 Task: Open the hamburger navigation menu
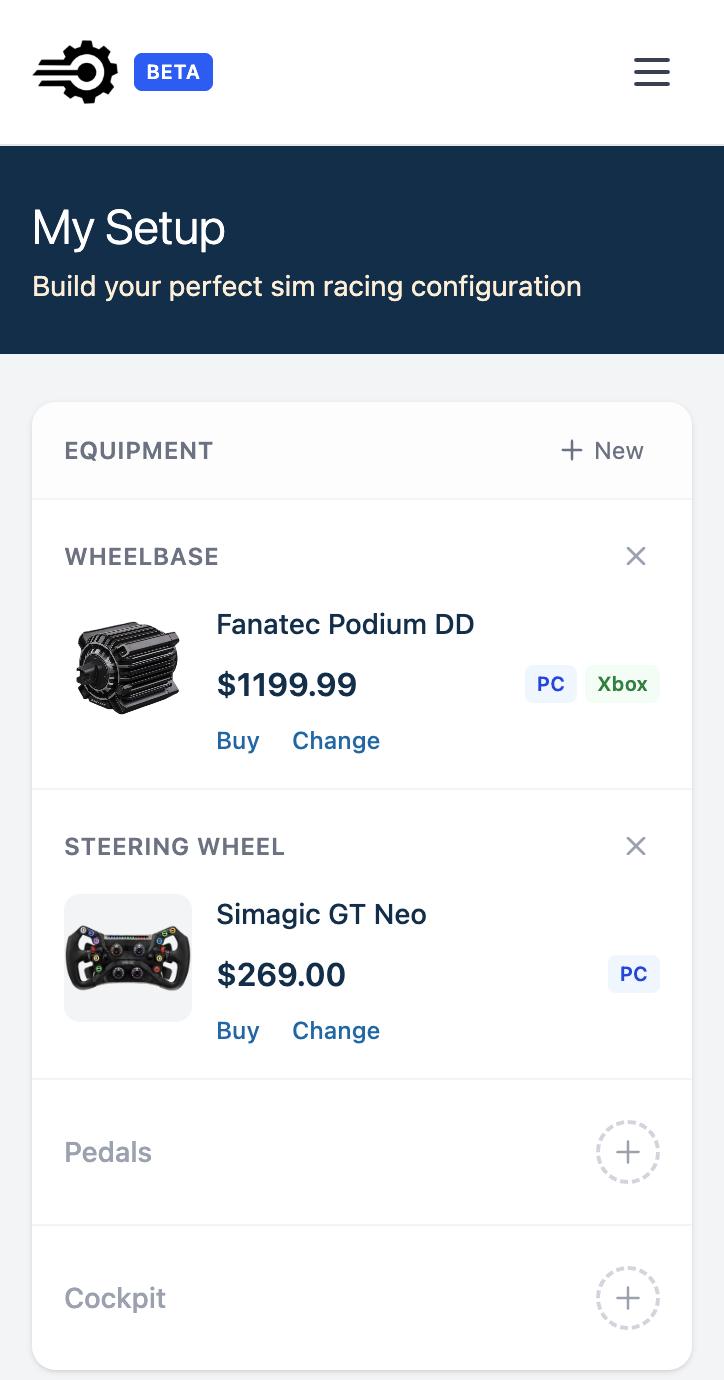tap(651, 72)
